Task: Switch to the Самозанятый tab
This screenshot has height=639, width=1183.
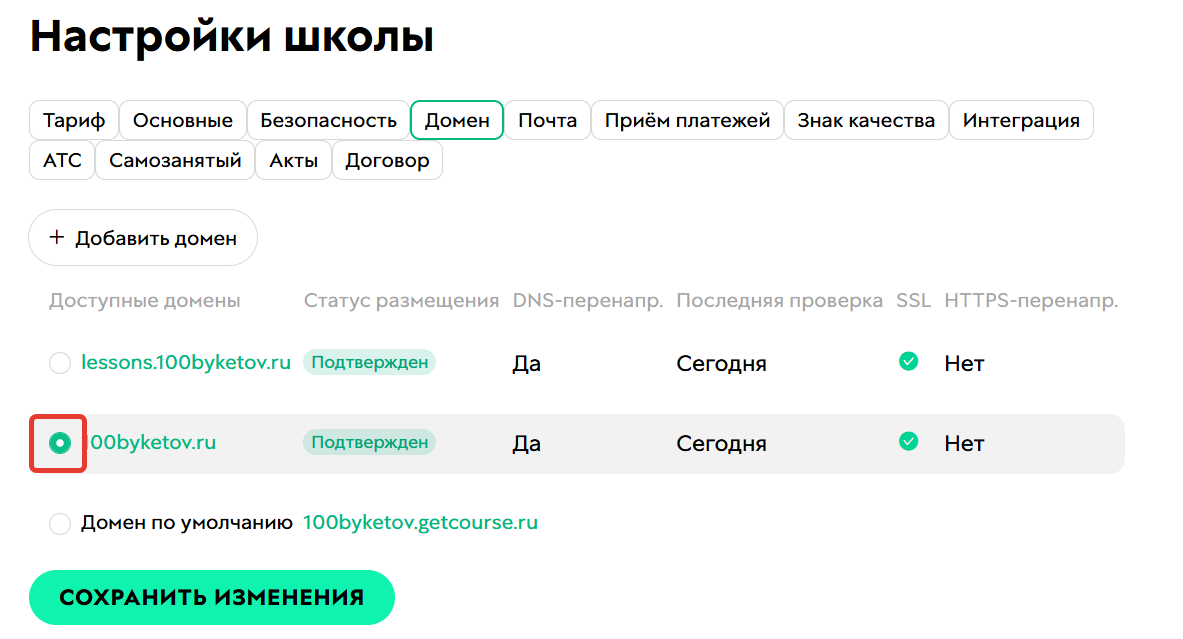Action: 175,160
